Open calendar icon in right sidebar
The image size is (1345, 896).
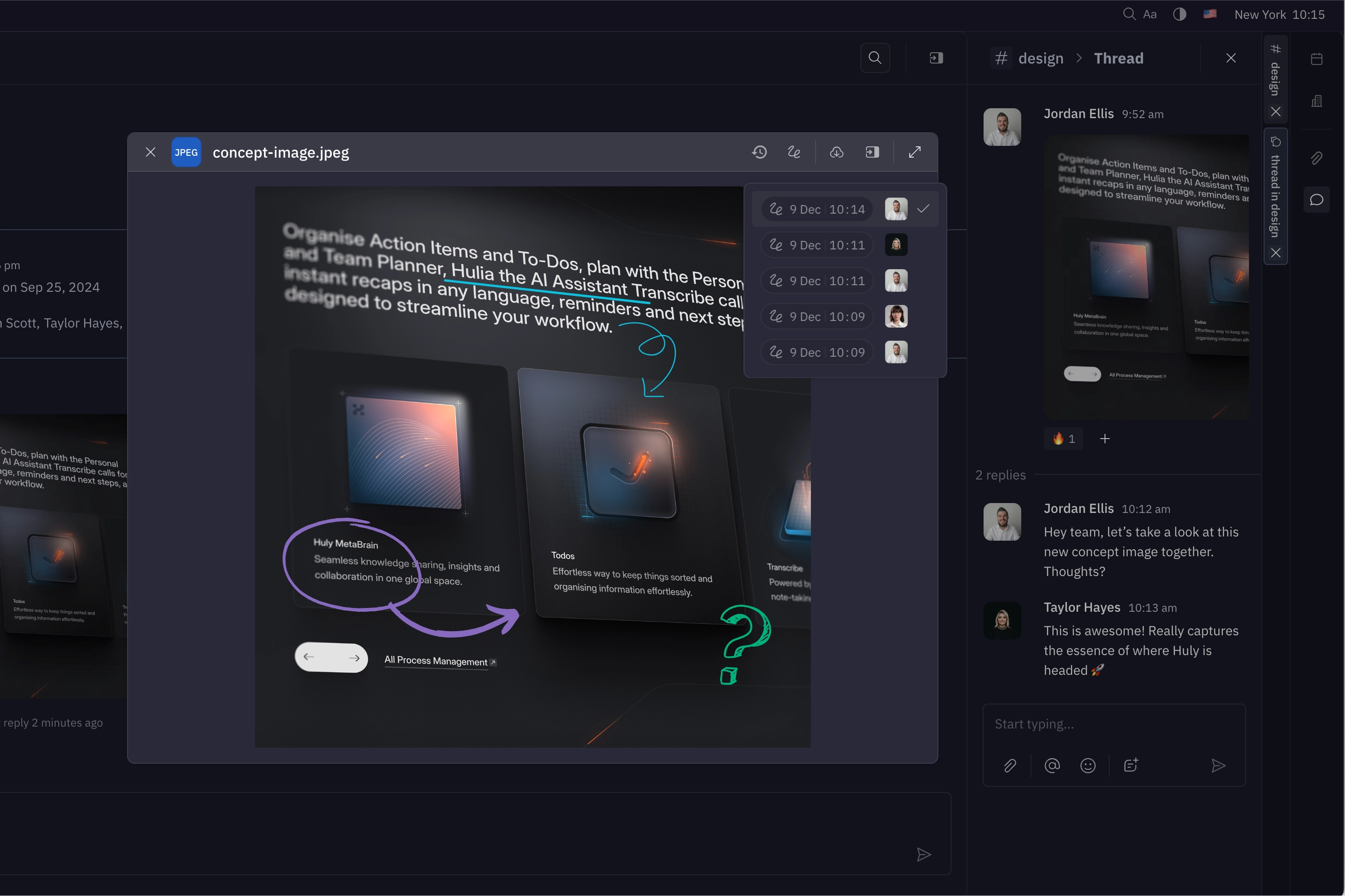tap(1316, 59)
